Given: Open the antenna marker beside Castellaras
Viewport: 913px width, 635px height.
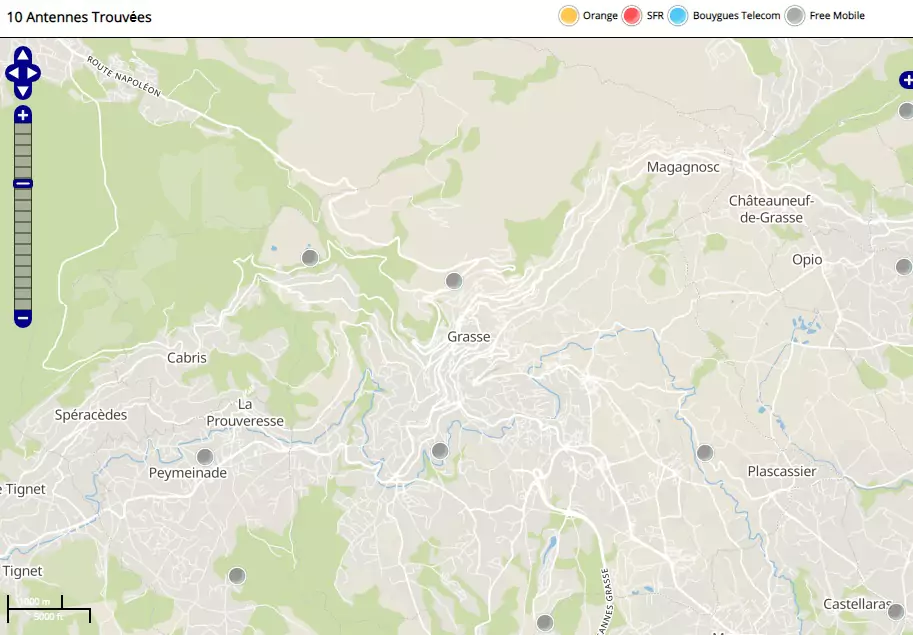Looking at the screenshot, I should tap(896, 612).
